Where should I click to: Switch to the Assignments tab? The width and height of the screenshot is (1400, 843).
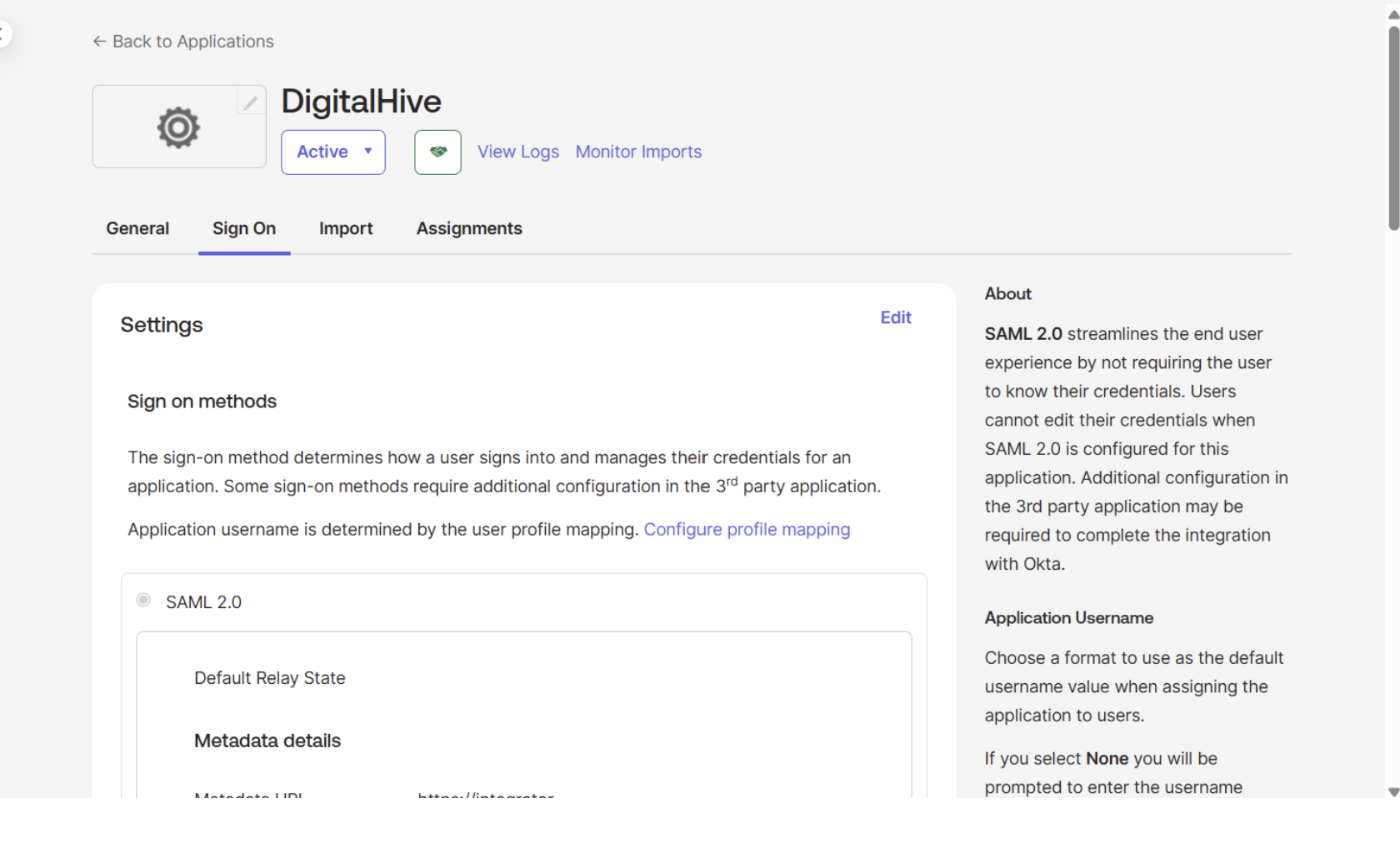469,228
